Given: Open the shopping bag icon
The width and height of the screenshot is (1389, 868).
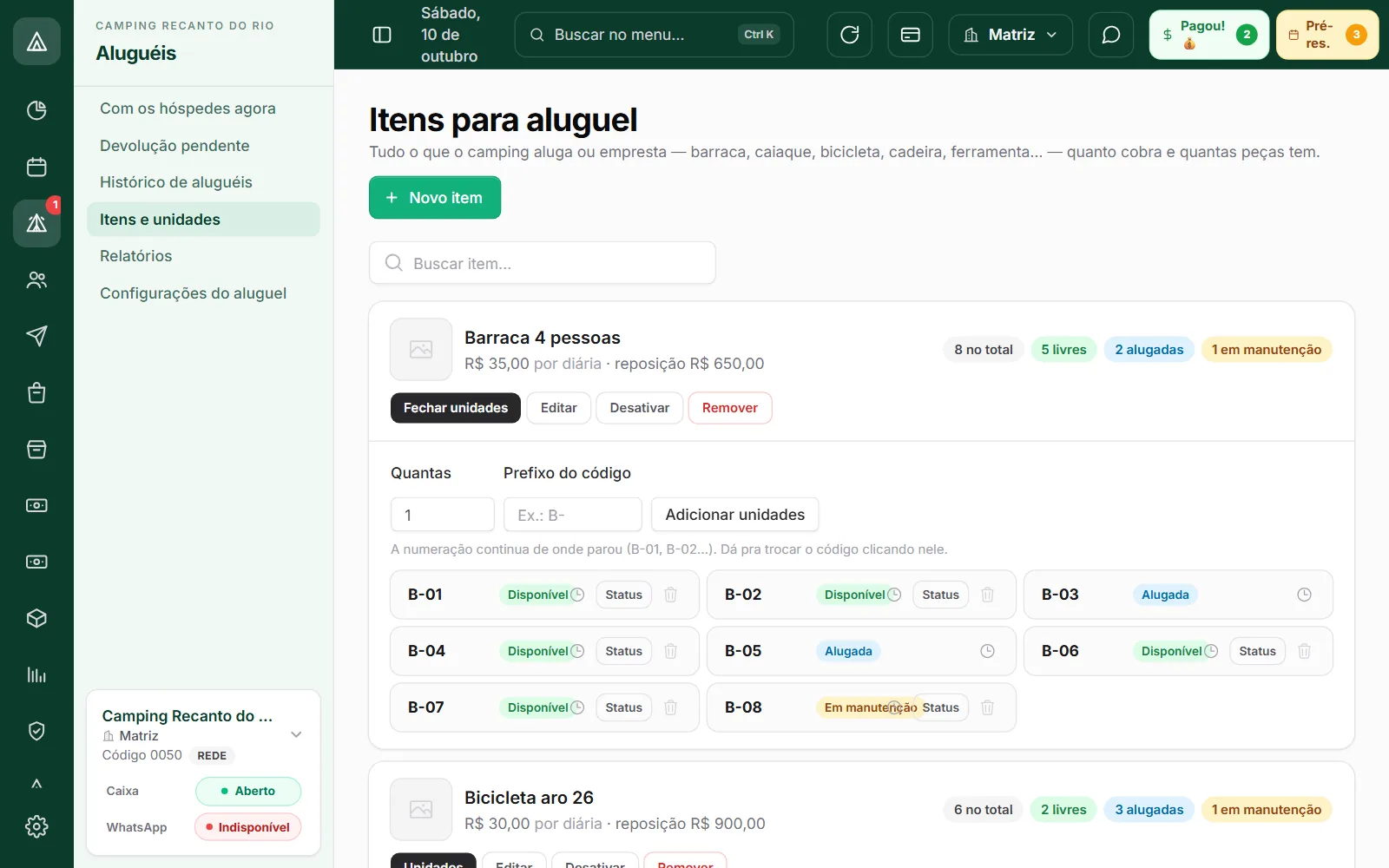Looking at the screenshot, I should (x=36, y=392).
